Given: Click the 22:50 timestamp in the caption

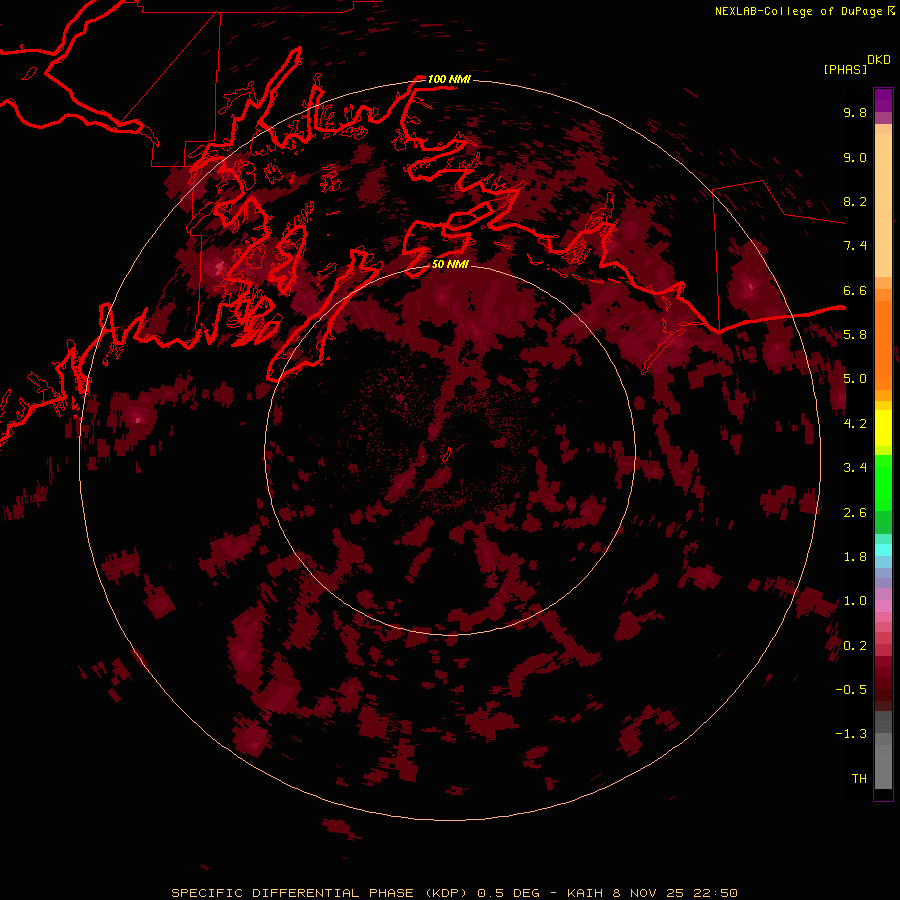Looking at the screenshot, I should click(715, 893).
